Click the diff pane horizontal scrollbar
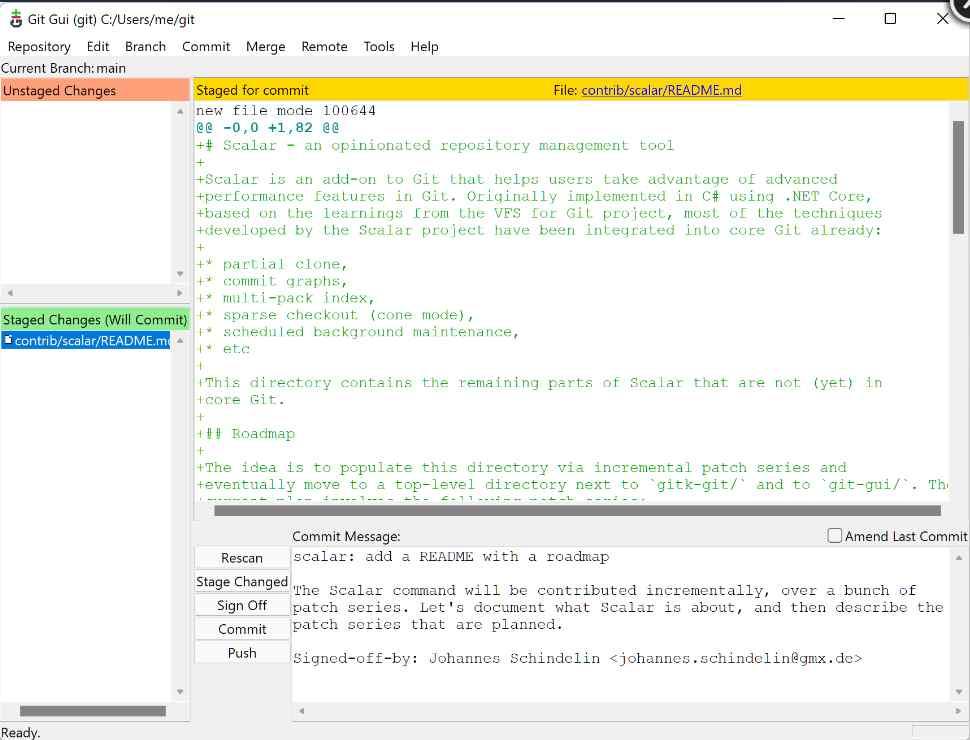 pyautogui.click(x=571, y=511)
